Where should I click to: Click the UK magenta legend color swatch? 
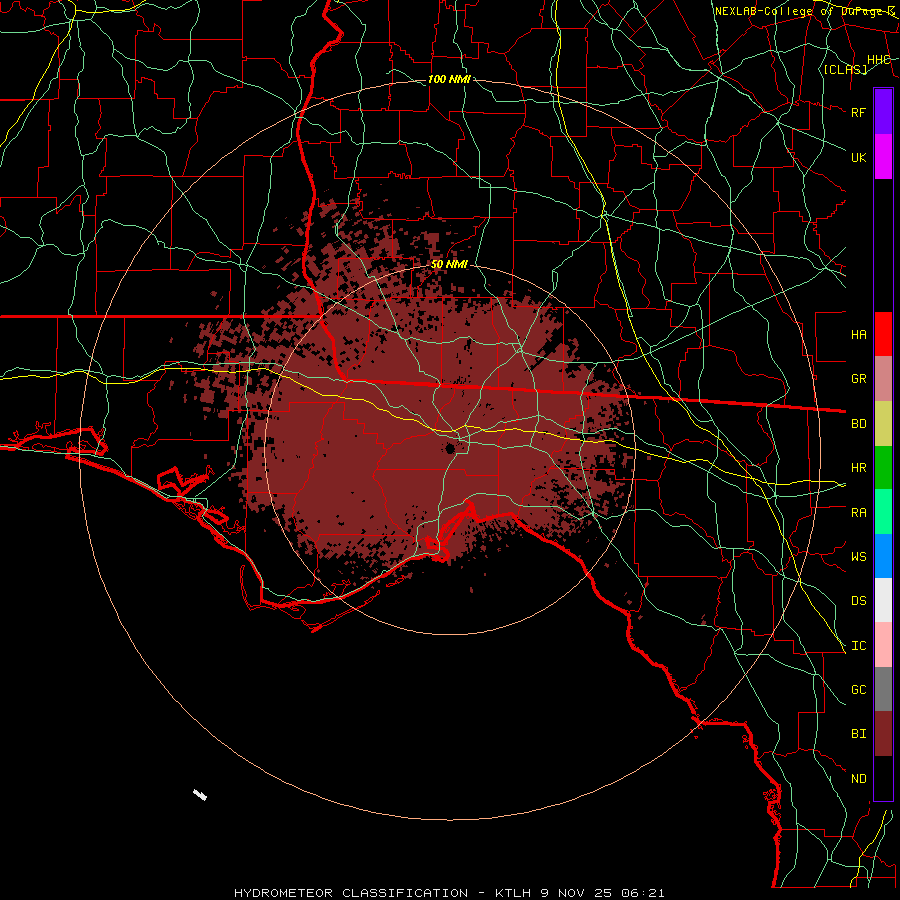(x=883, y=157)
